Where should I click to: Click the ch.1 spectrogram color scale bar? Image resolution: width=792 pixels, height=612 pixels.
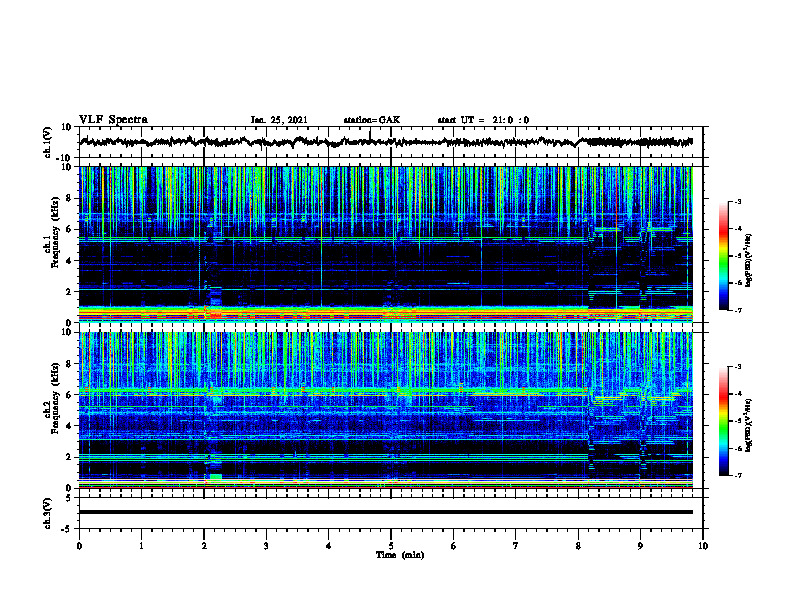click(724, 256)
